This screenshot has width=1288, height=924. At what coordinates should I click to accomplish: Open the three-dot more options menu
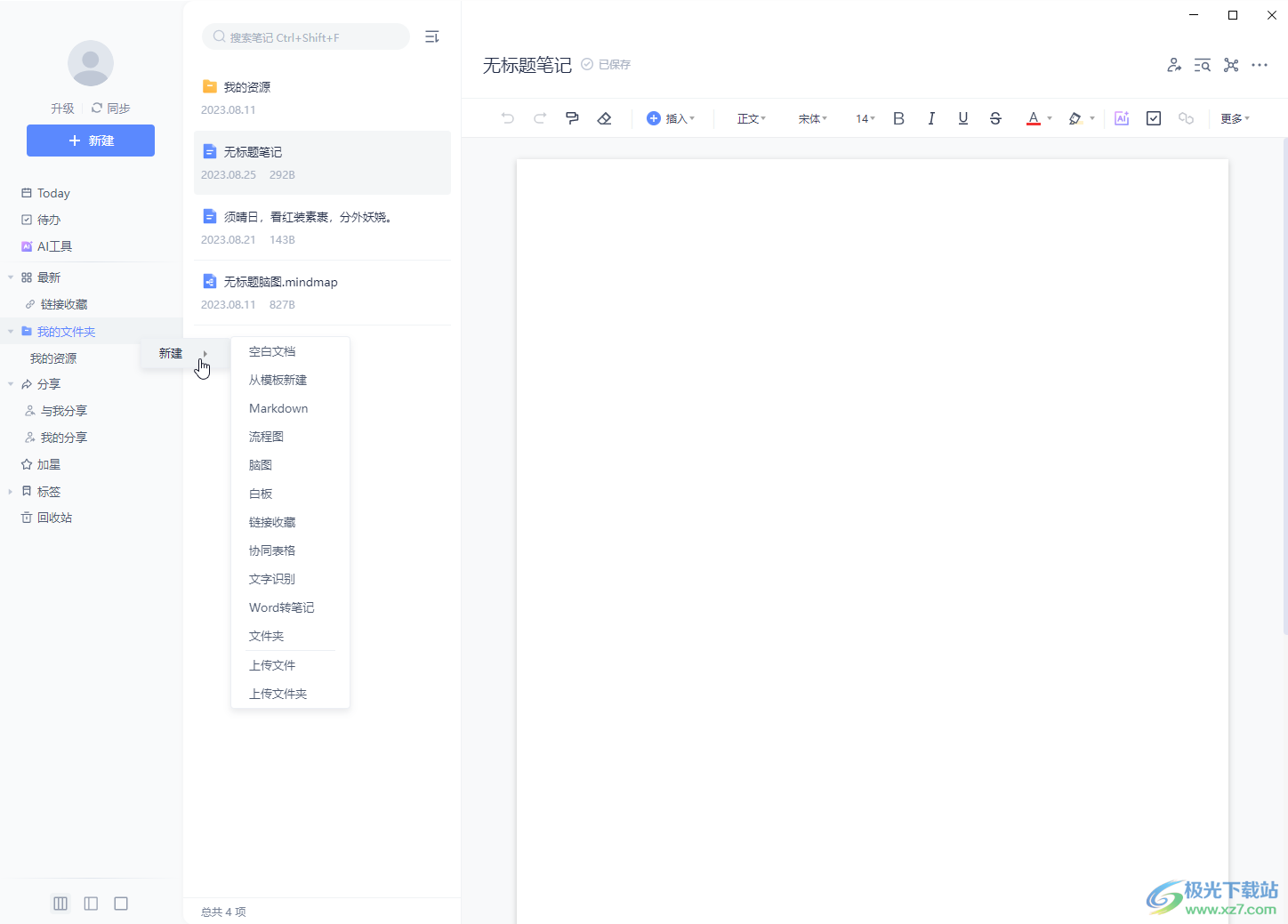(x=1260, y=65)
